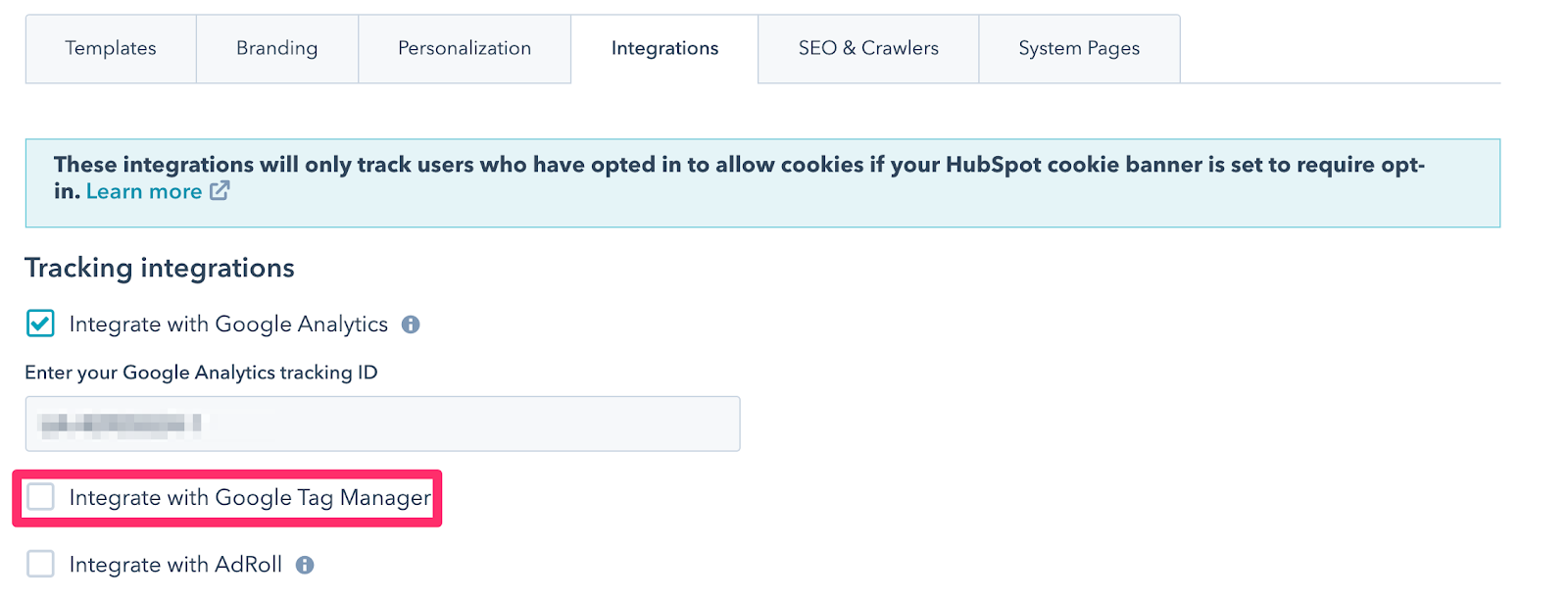Click the 'Integrate with Google Tag Manager' label text
The height and width of the screenshot is (600, 1568).
(250, 498)
